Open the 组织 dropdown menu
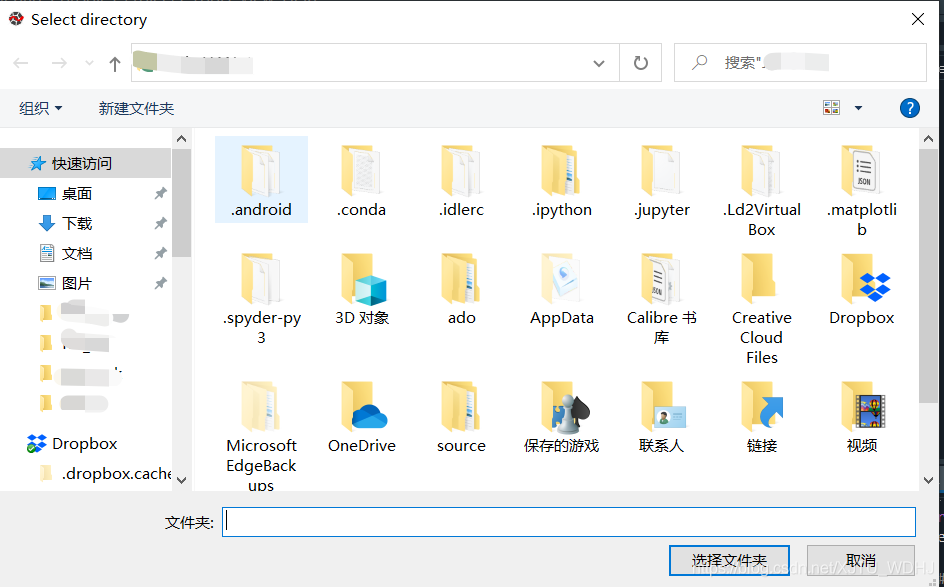The image size is (944, 587). 41,108
